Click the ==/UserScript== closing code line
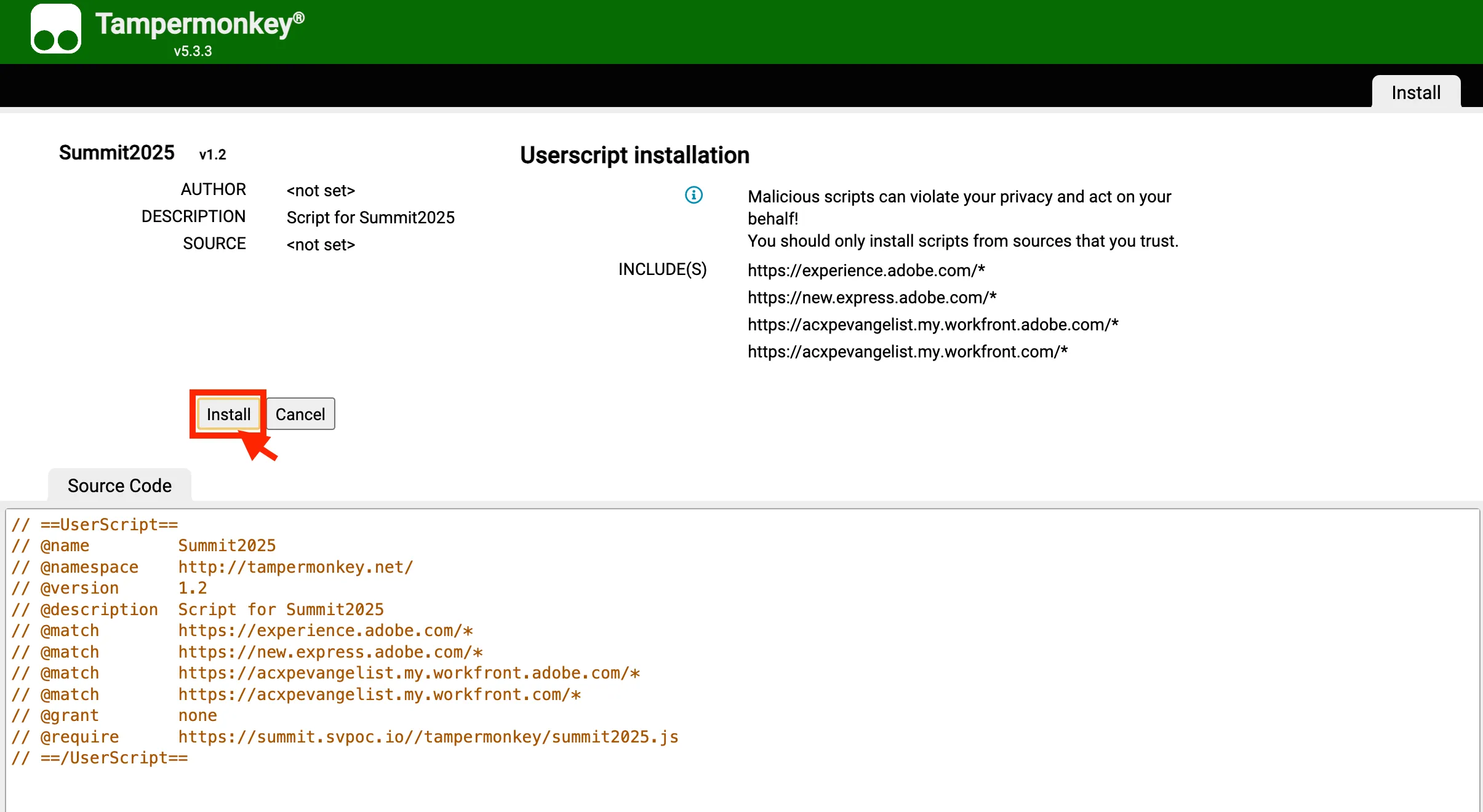 coord(100,758)
